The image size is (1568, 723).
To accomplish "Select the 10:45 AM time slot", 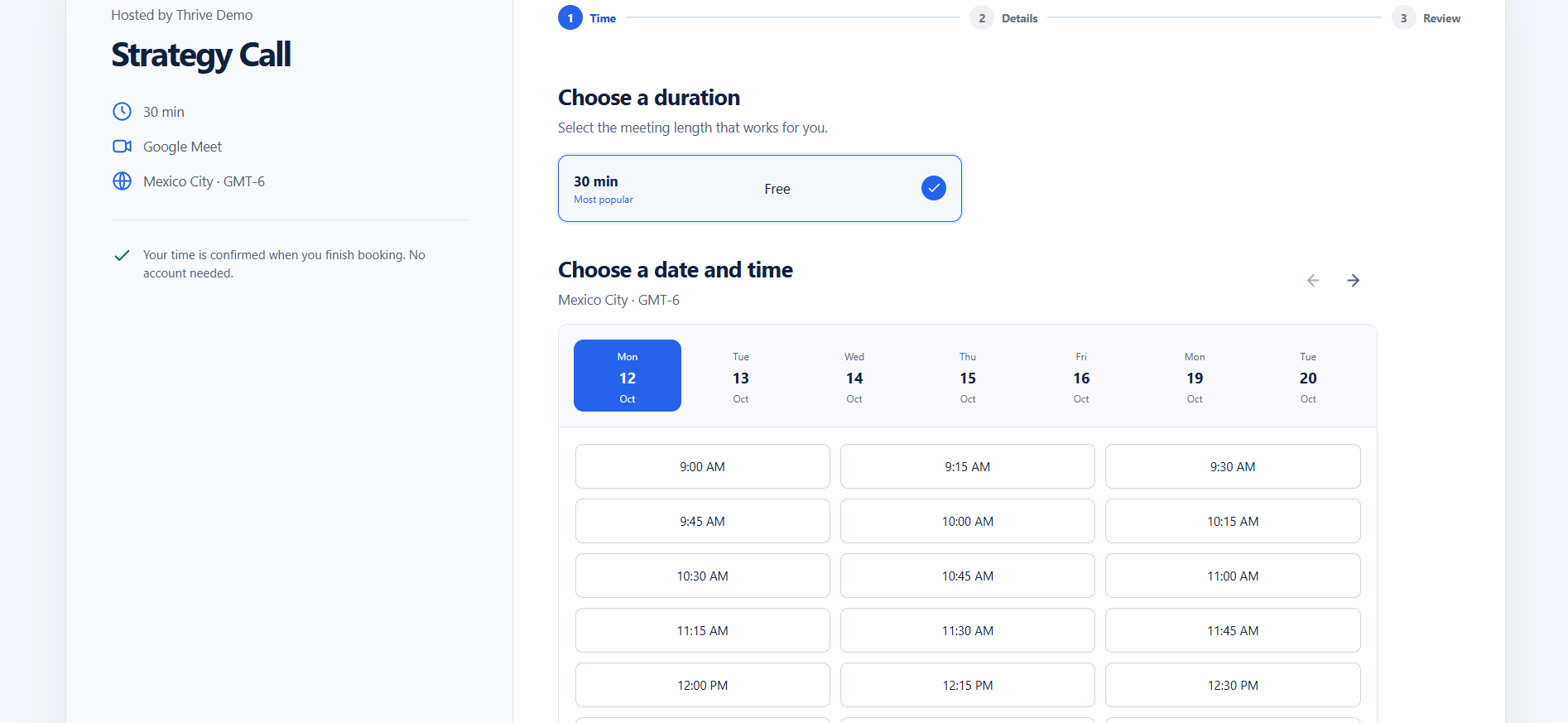I will (x=968, y=576).
